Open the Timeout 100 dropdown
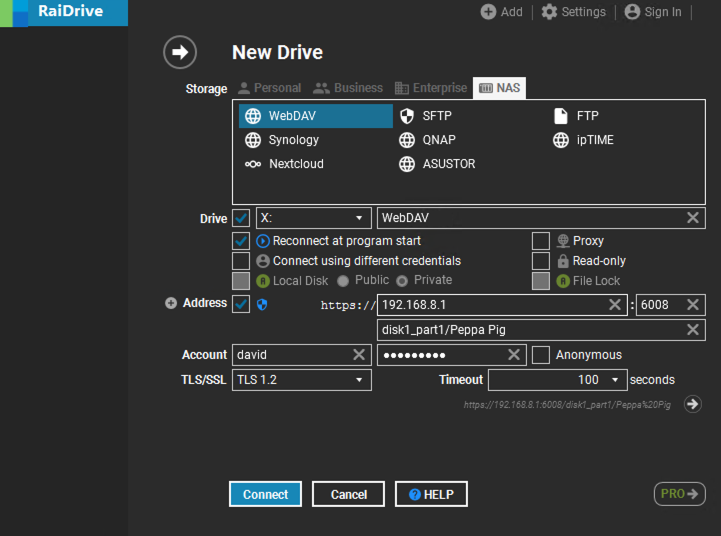The image size is (721, 536). coord(558,380)
